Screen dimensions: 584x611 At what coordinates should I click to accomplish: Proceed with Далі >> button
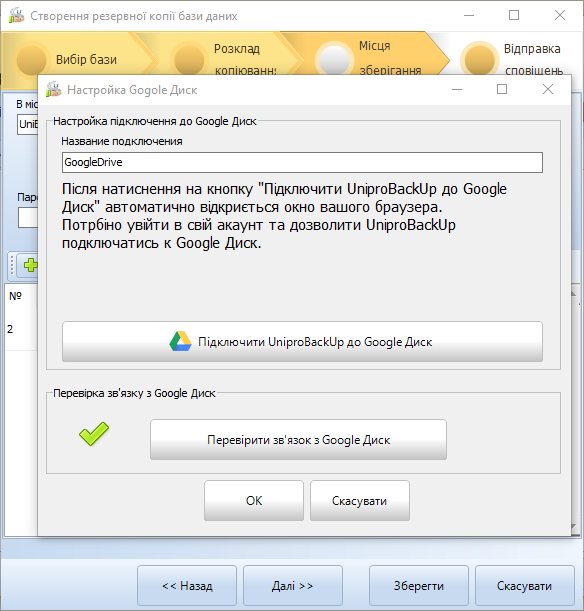293,586
